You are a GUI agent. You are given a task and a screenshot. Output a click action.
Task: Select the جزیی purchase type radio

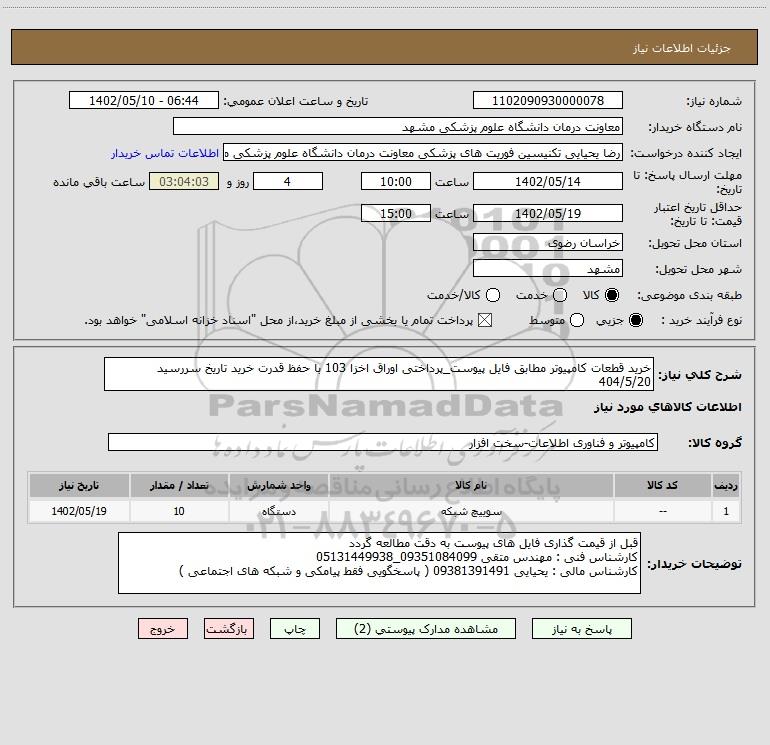click(x=635, y=320)
